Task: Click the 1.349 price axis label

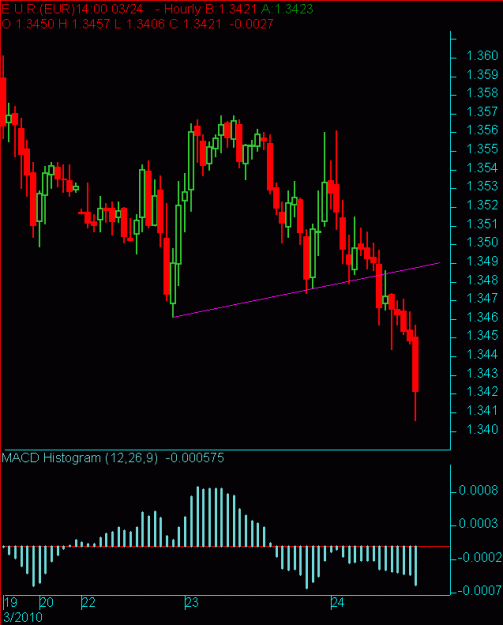Action: (482, 261)
